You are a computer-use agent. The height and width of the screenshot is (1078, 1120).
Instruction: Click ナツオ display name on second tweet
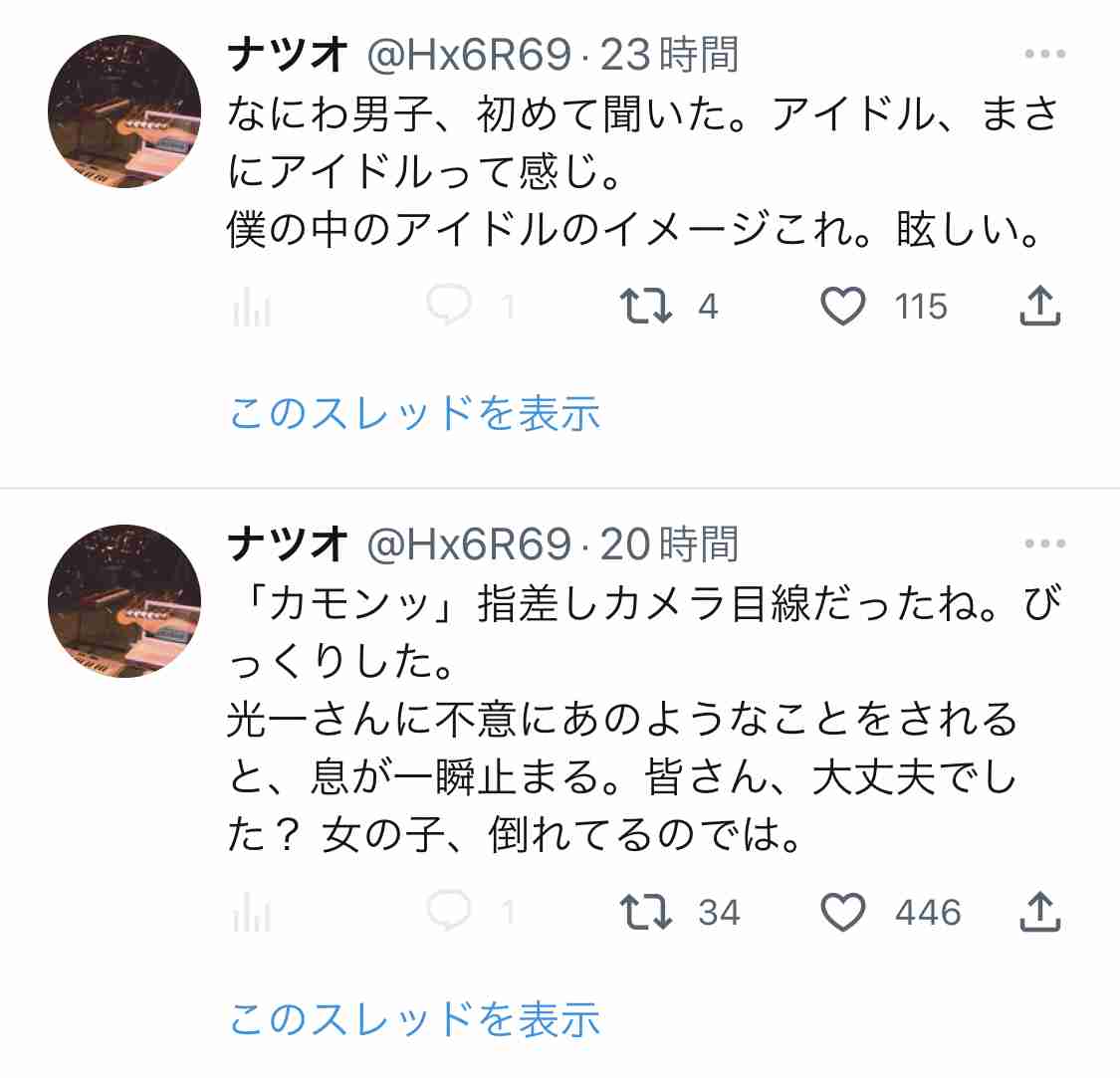pos(287,544)
